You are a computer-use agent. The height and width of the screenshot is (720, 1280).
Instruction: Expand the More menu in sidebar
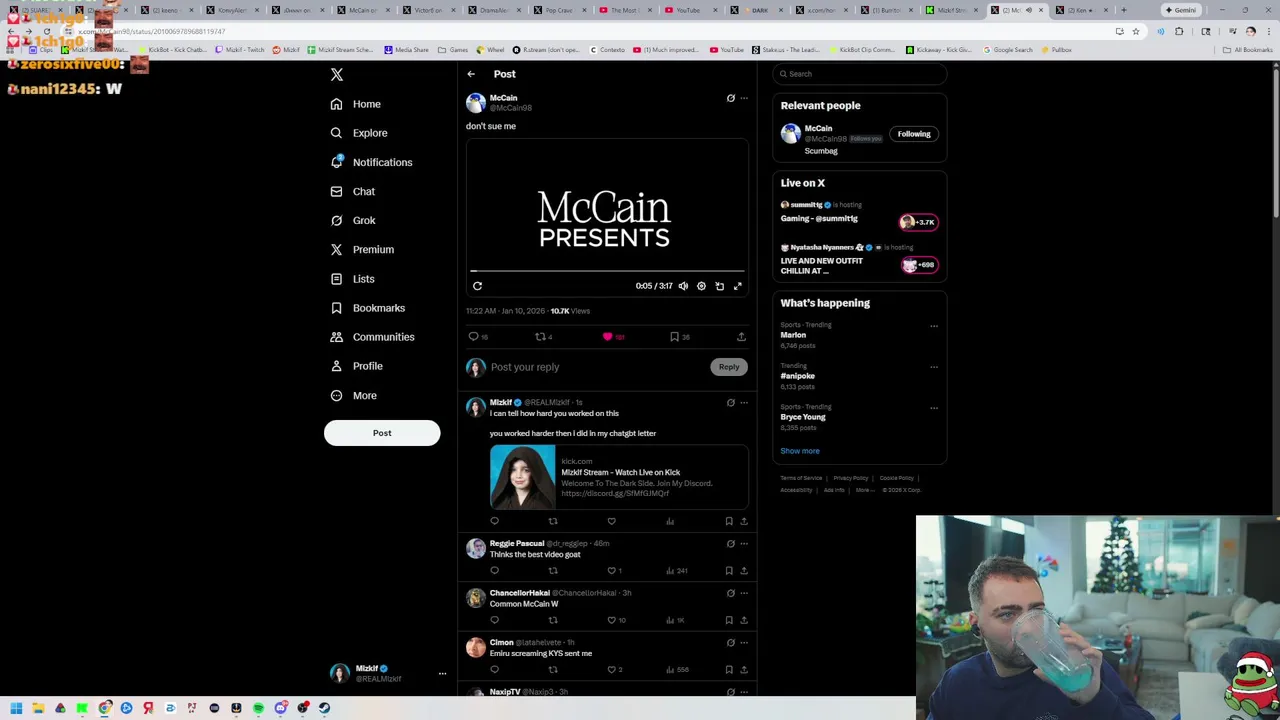[354, 395]
